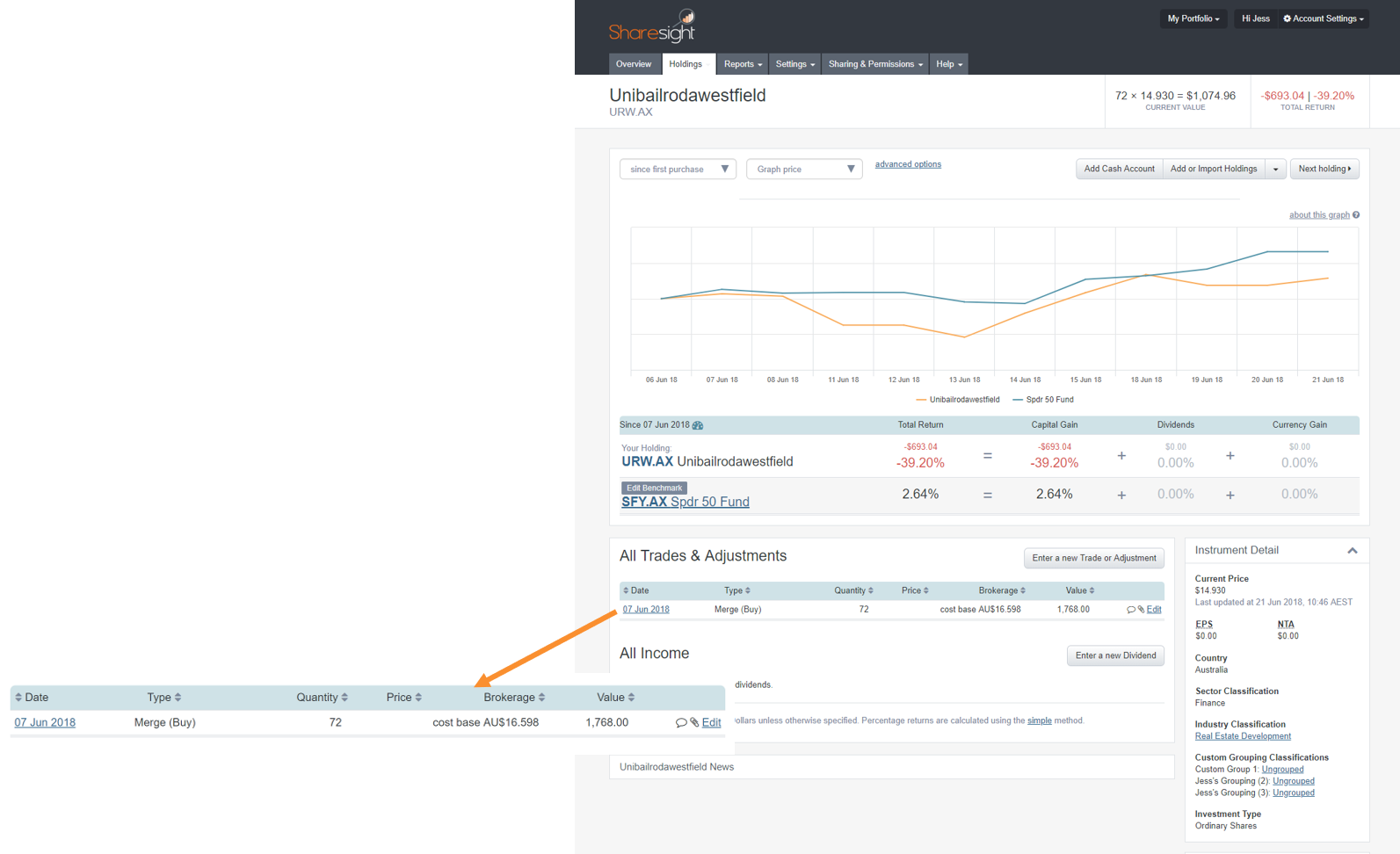Click the people icon beside Since 07 Jun 2018
1400x854 pixels.
698,425
